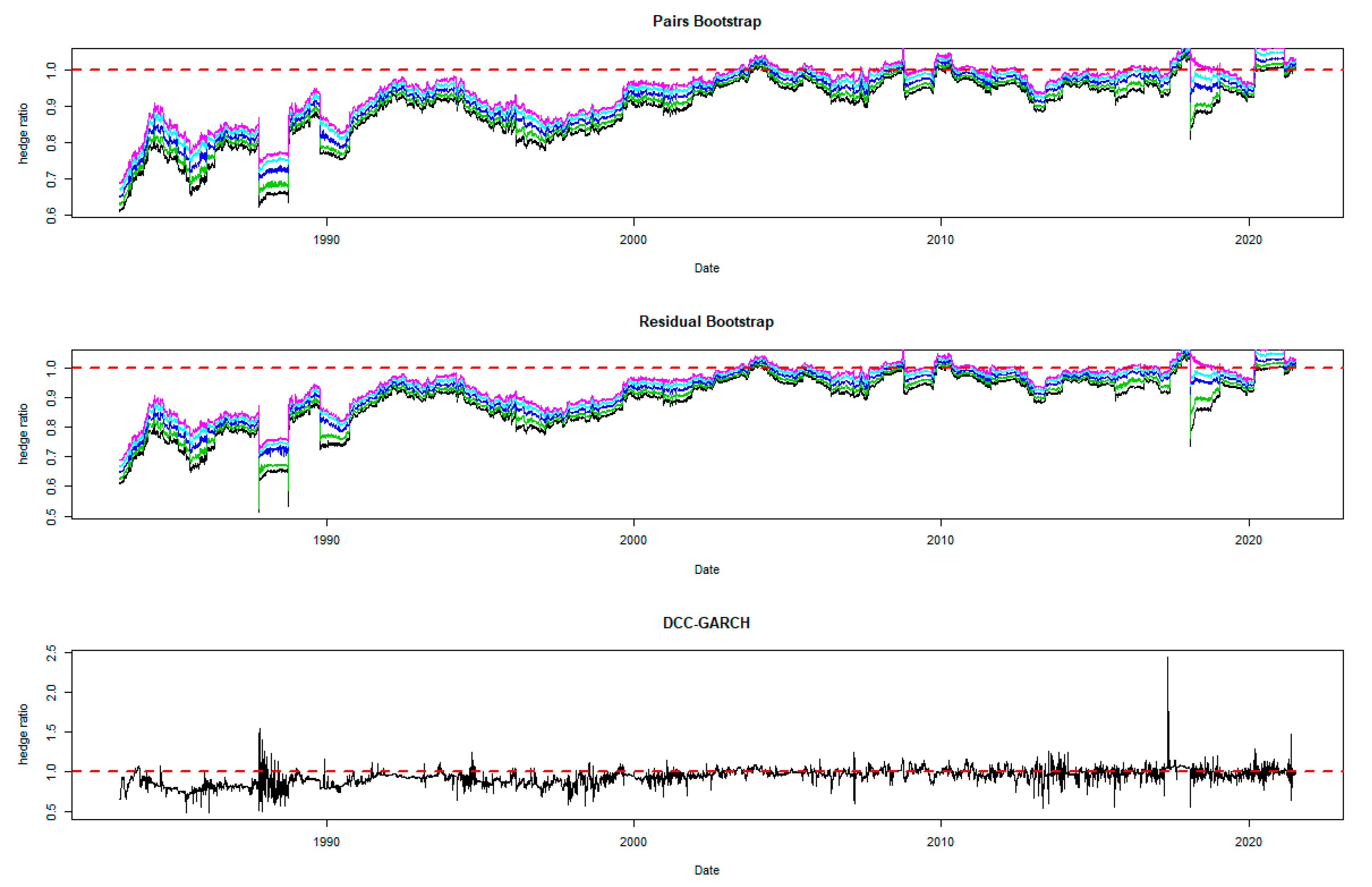The image size is (1372, 887).
Task: Click the Pairs Bootstrap plot title
Action: point(706,21)
